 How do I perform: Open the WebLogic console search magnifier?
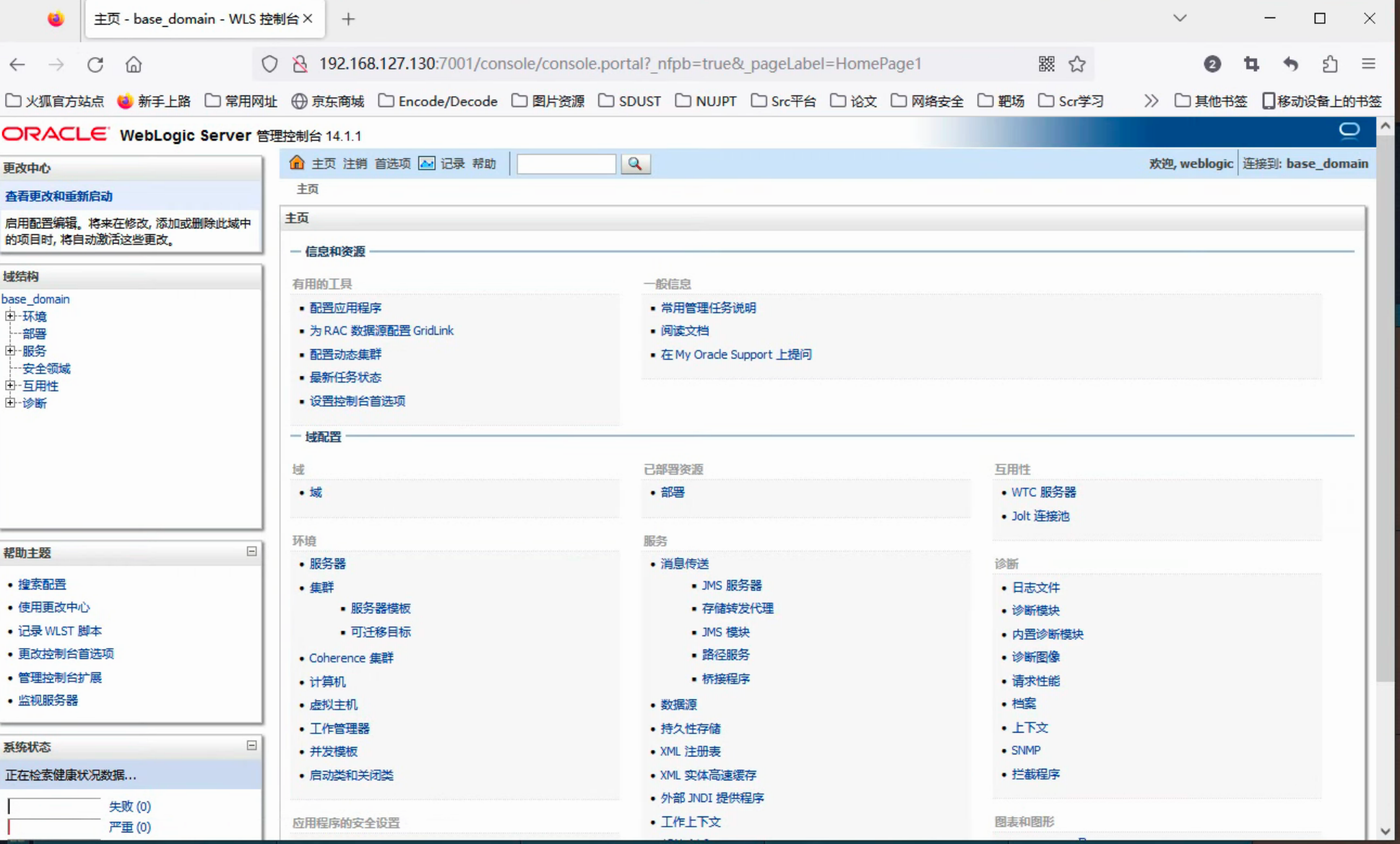pyautogui.click(x=635, y=164)
